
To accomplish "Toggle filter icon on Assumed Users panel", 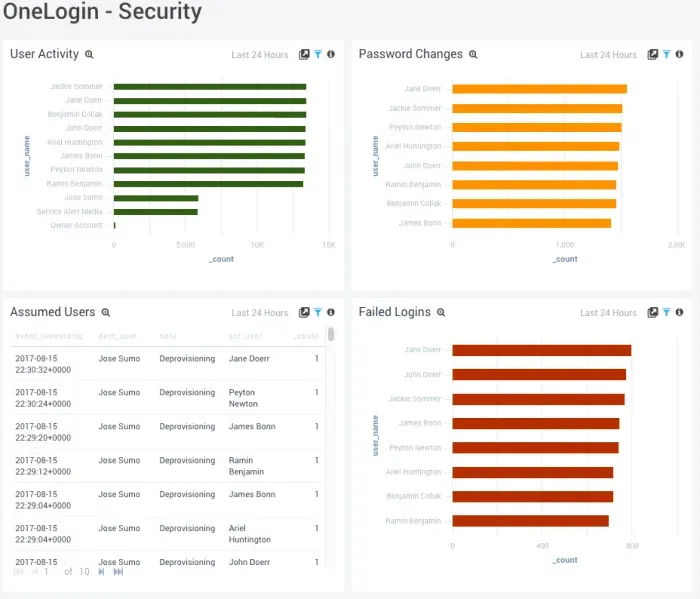I will [x=318, y=313].
